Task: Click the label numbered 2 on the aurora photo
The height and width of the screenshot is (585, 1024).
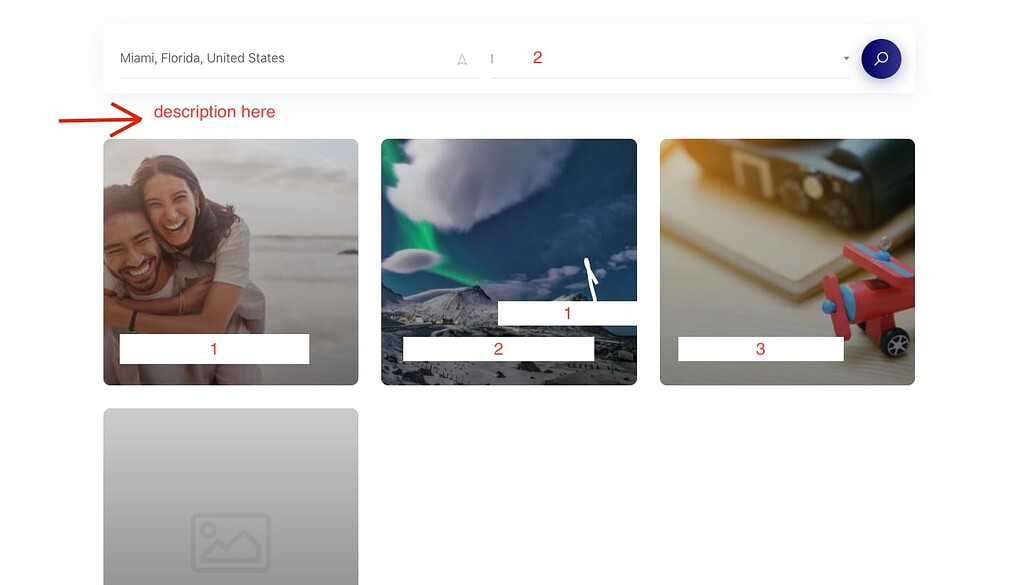Action: [497, 348]
